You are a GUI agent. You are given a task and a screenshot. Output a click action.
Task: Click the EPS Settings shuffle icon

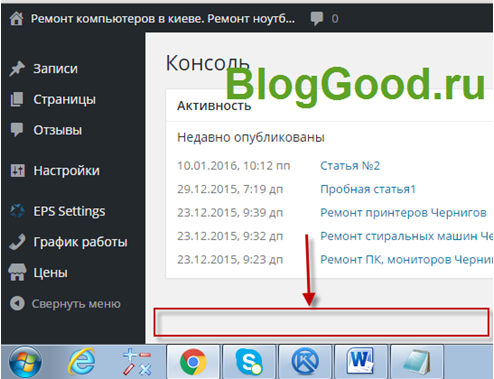[17, 211]
